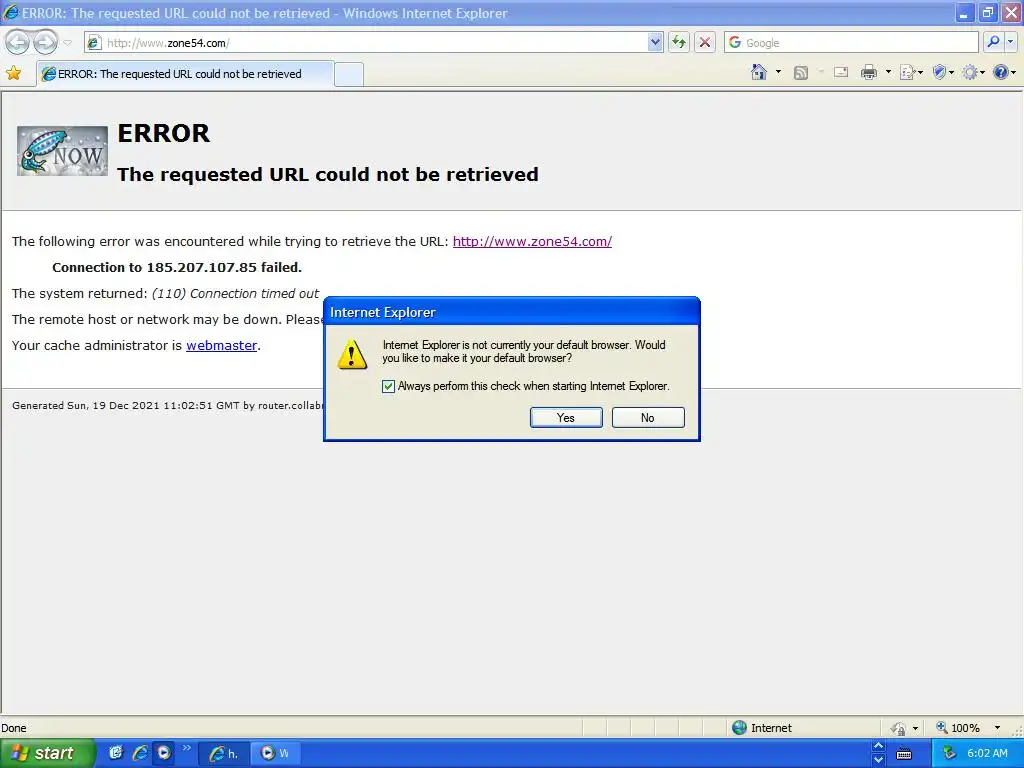Image resolution: width=1024 pixels, height=768 pixels.
Task: Click the 'Connection to 185.207.107.85 failed.' text
Action: (177, 267)
